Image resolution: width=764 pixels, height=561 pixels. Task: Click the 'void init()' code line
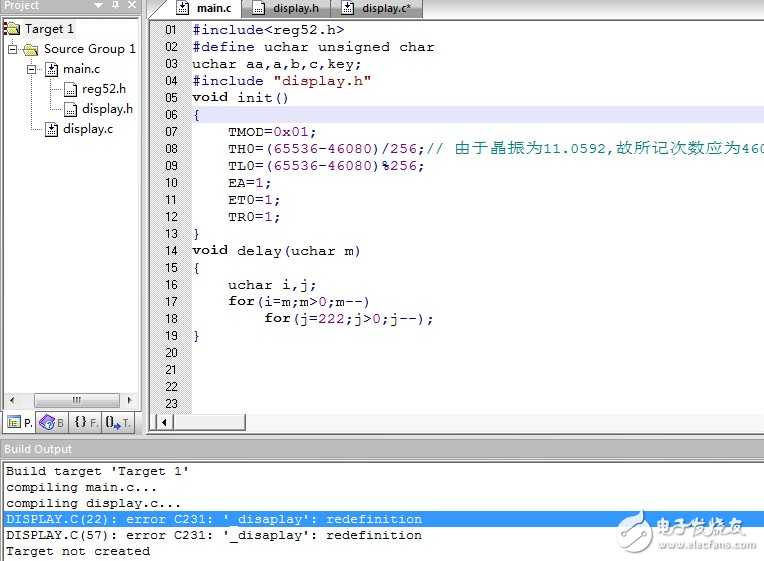point(240,97)
